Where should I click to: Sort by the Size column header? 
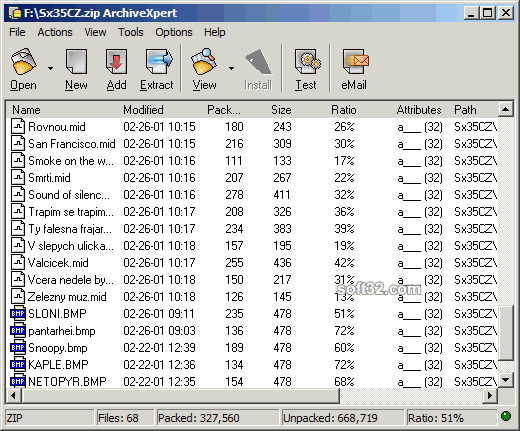[280, 110]
